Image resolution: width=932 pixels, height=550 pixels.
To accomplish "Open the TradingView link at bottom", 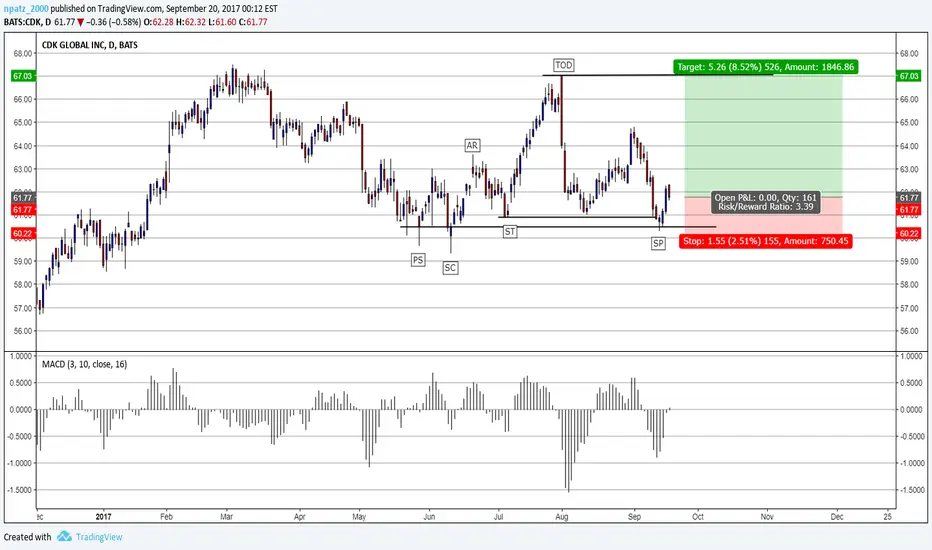I will click(99, 537).
